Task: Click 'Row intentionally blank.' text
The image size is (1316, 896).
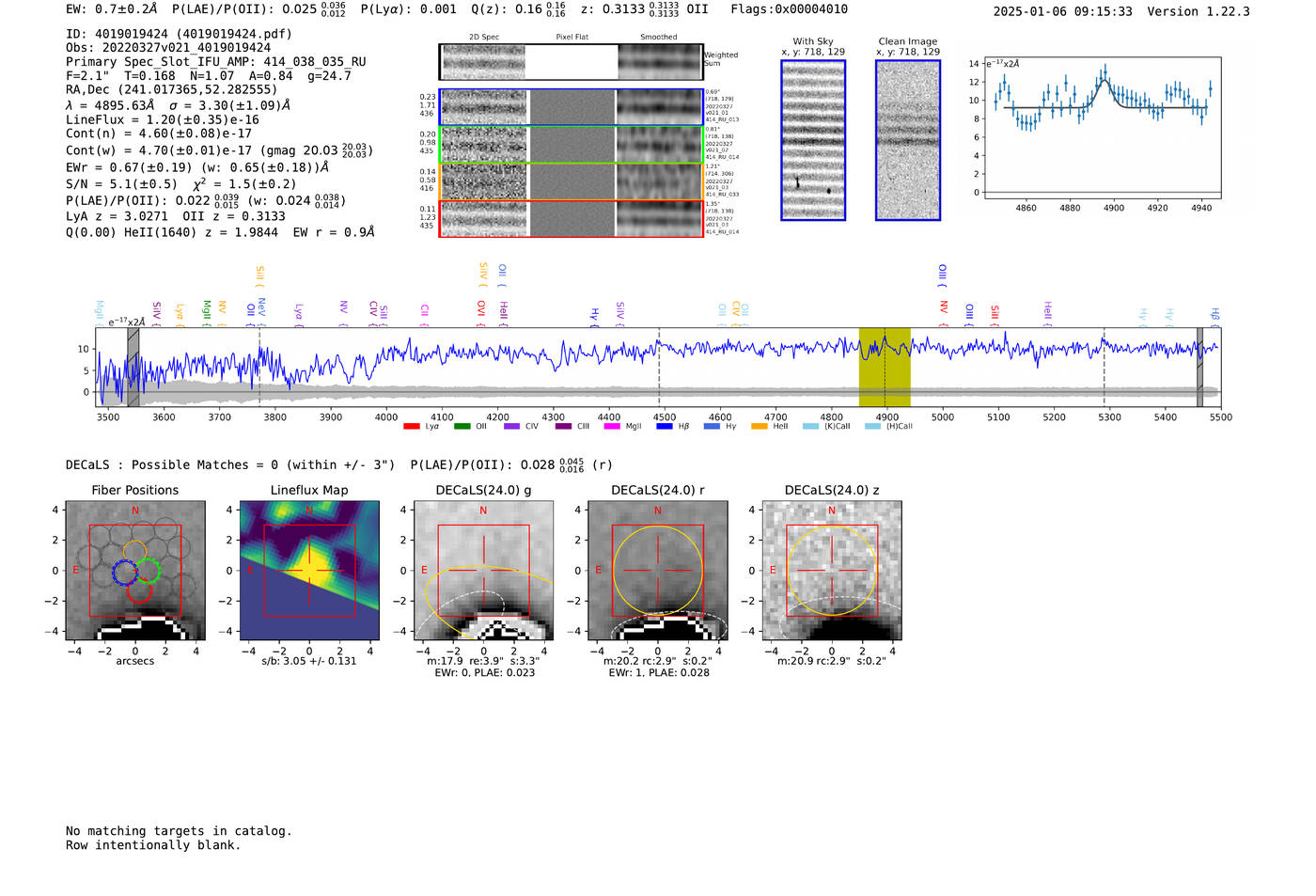Action: click(x=153, y=845)
